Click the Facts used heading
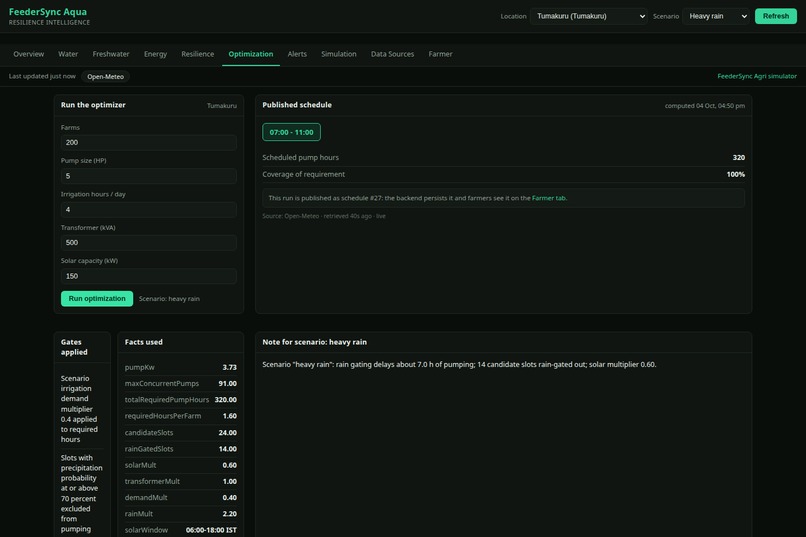Screen dimensions: 806x537 143,342
